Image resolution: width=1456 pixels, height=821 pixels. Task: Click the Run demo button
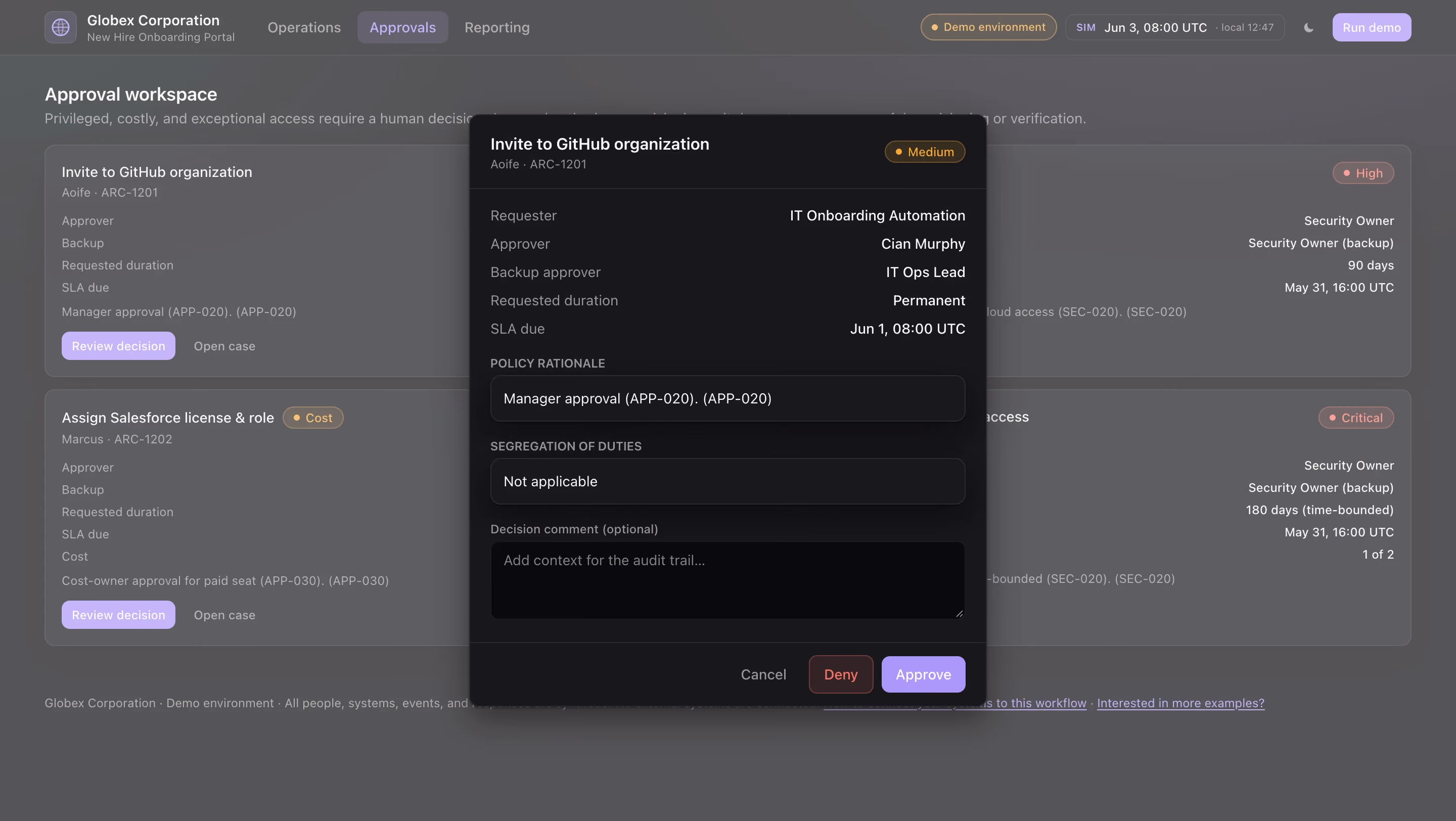[x=1371, y=27]
